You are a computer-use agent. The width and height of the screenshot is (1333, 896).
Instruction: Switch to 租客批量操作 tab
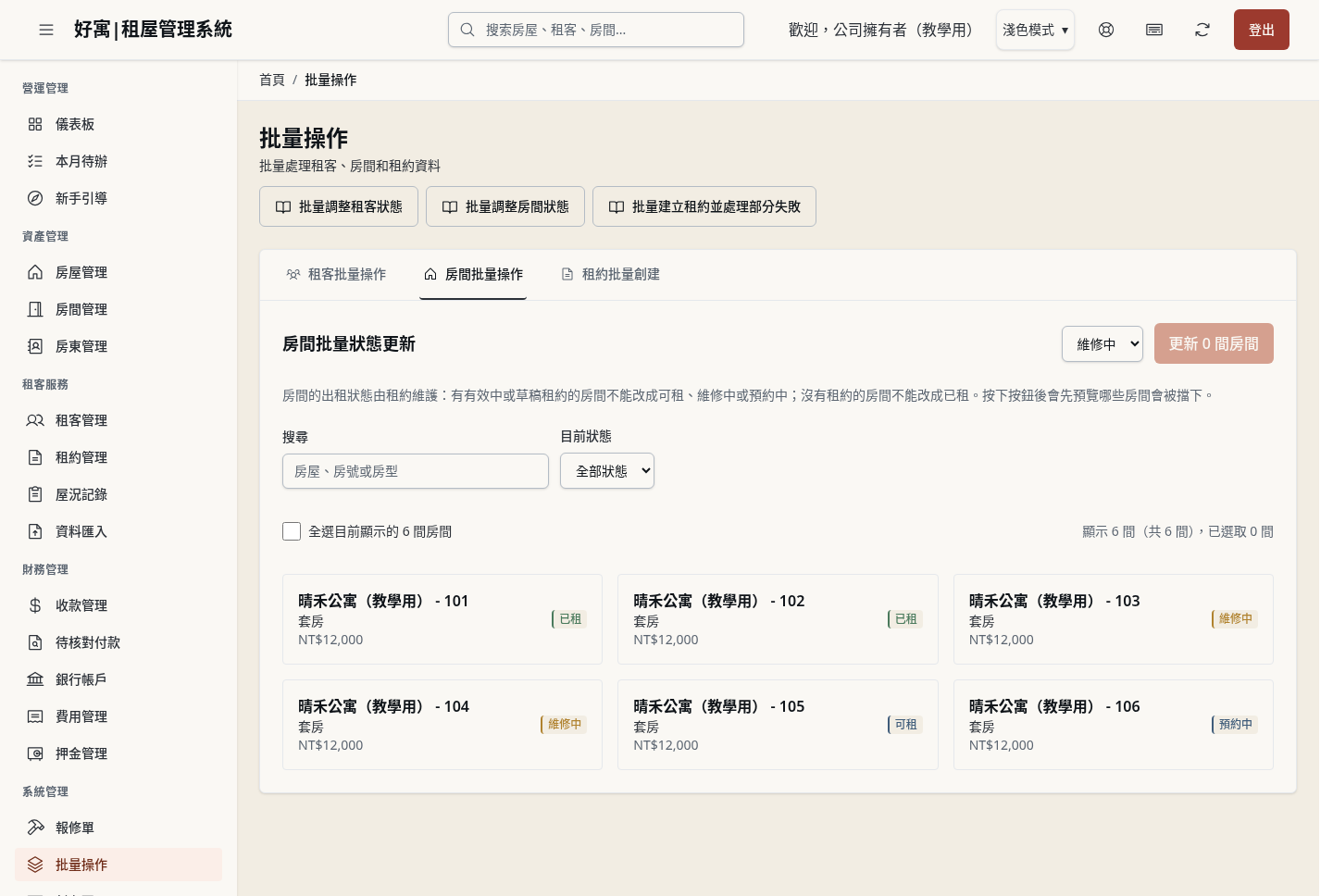pos(336,274)
